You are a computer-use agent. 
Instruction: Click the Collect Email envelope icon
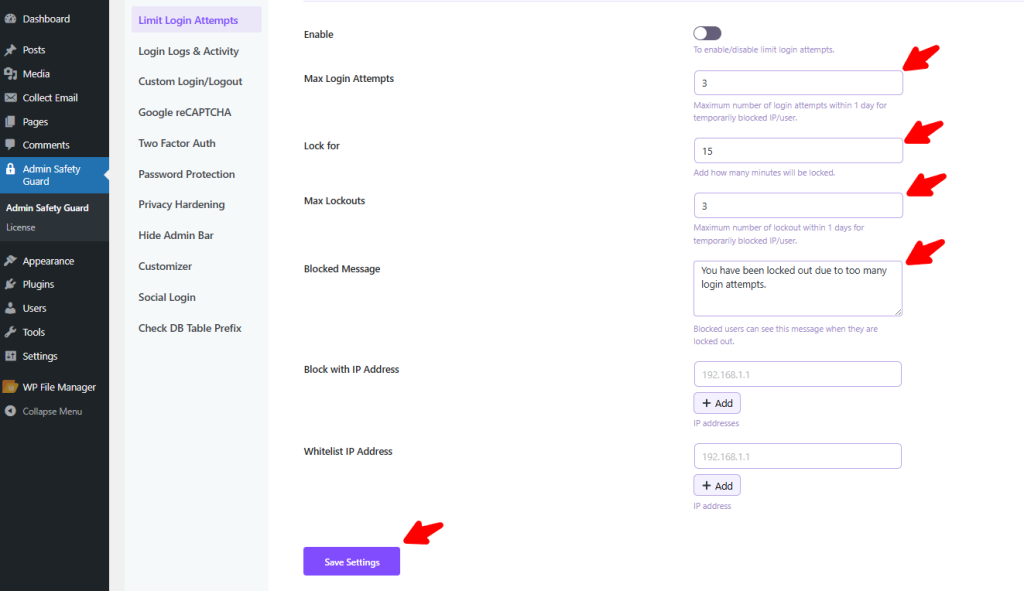pyautogui.click(x=10, y=98)
